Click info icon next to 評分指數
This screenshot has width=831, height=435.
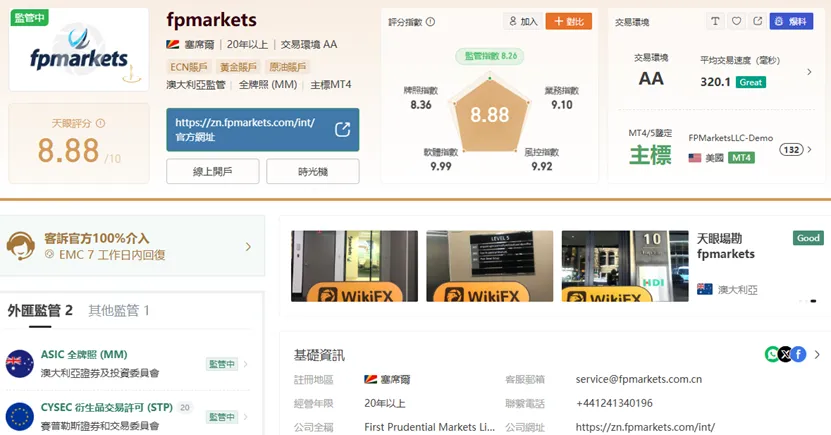[430, 22]
